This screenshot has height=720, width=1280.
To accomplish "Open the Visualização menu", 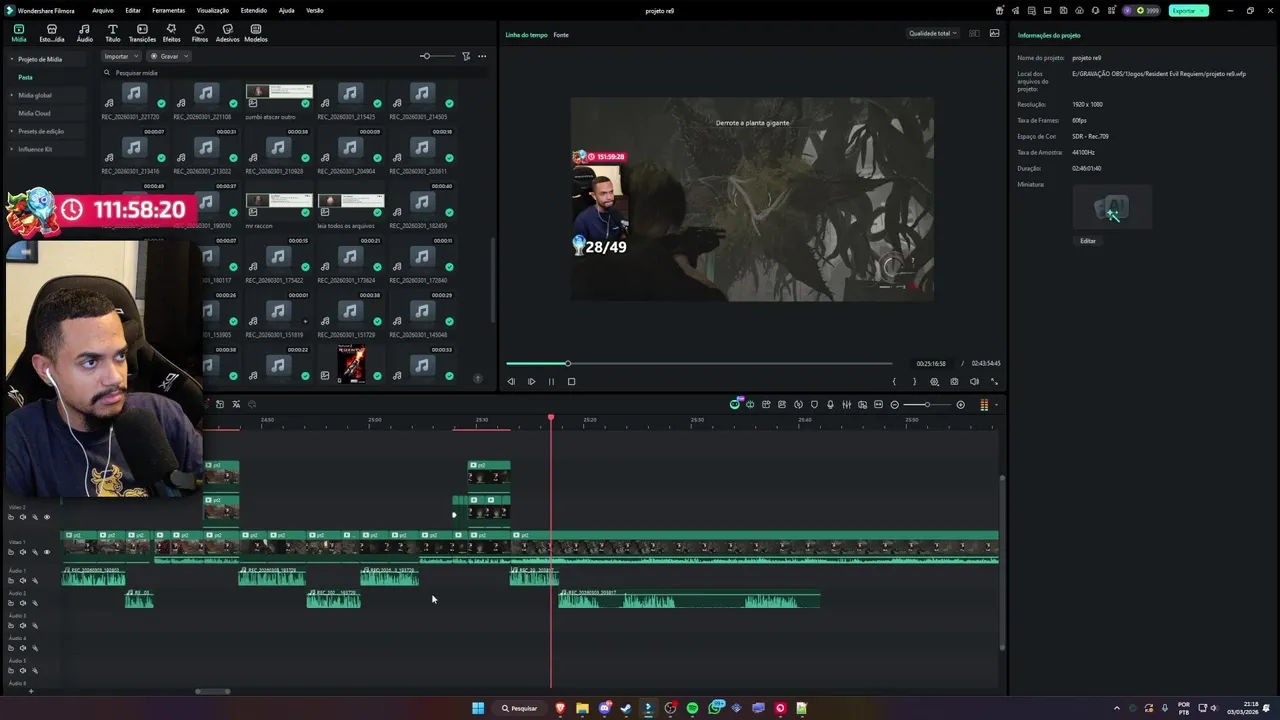I will pyautogui.click(x=212, y=10).
